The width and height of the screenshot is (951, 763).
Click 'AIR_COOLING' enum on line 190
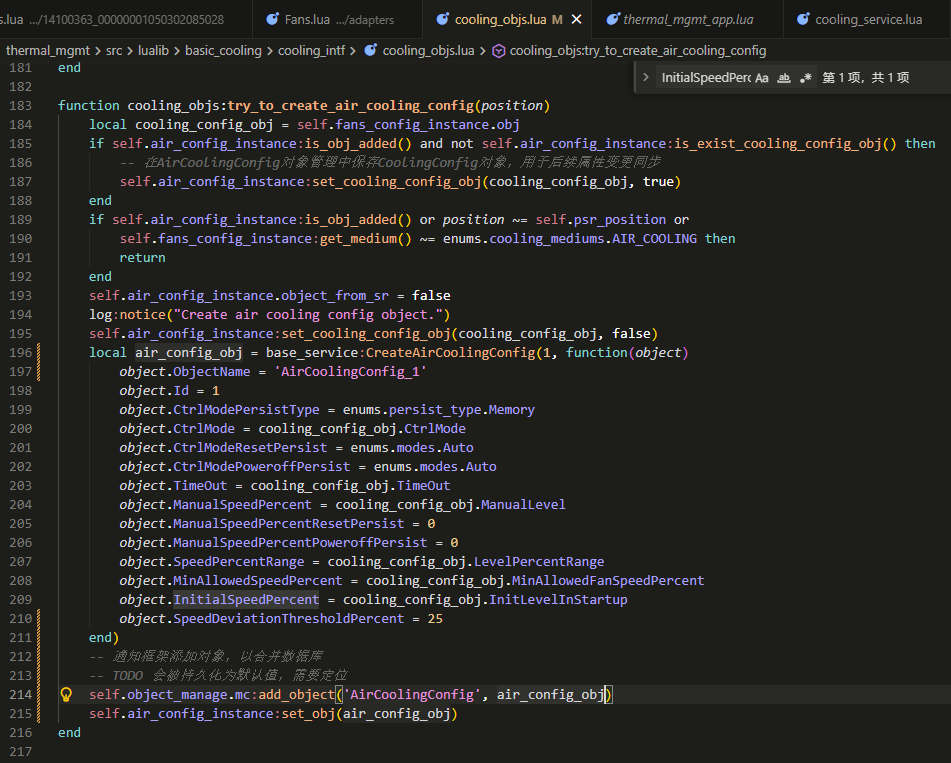tap(654, 238)
